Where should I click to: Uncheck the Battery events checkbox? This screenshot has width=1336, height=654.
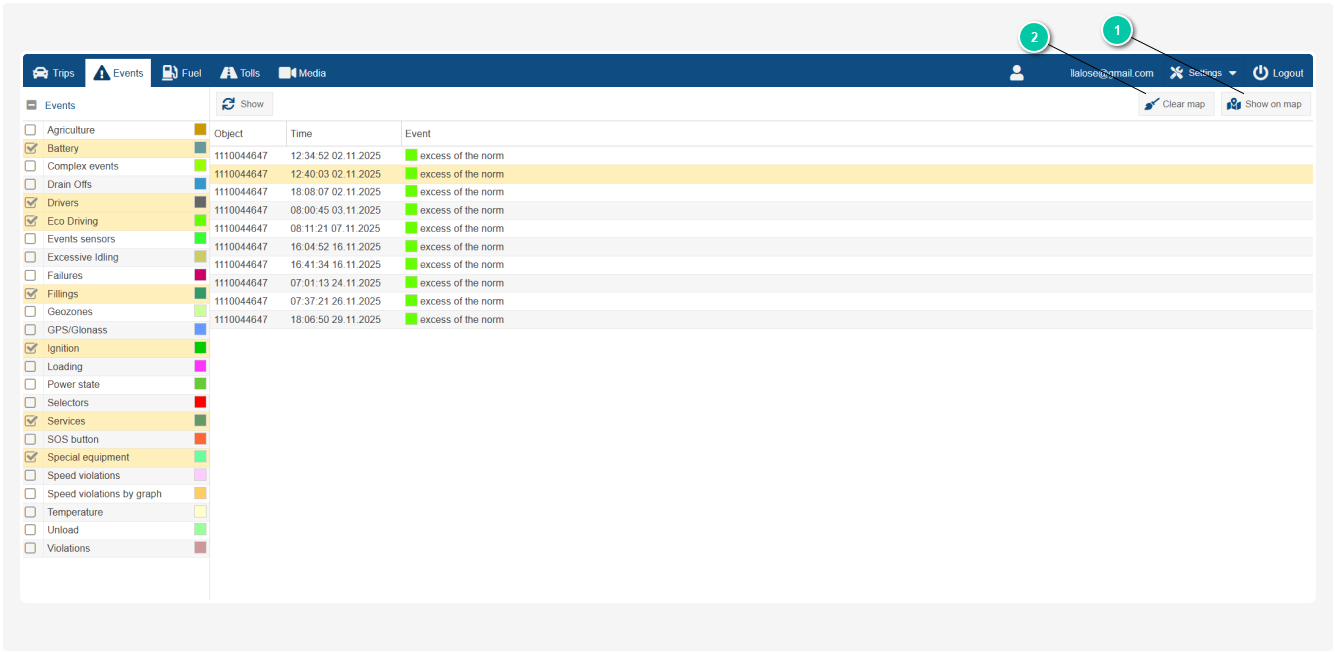30,148
